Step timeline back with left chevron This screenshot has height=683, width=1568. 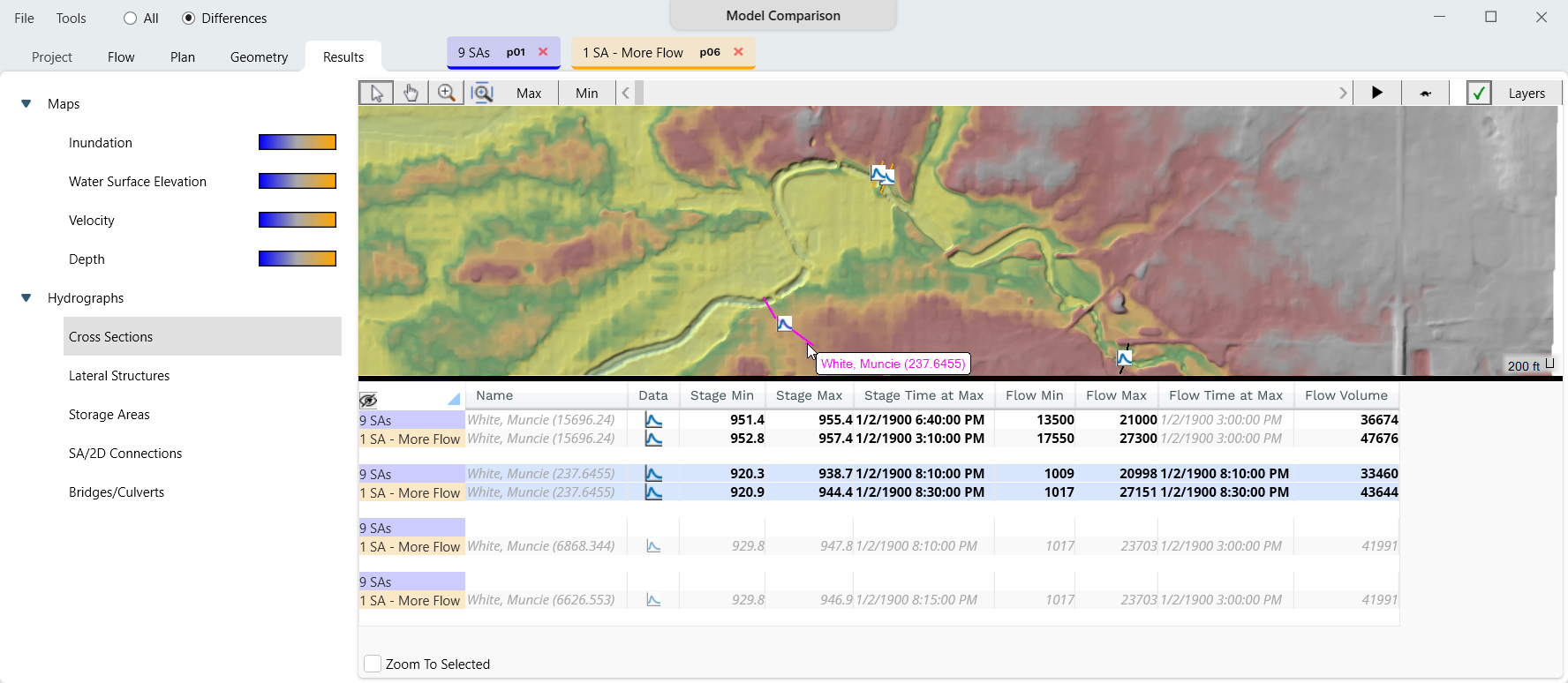[626, 93]
